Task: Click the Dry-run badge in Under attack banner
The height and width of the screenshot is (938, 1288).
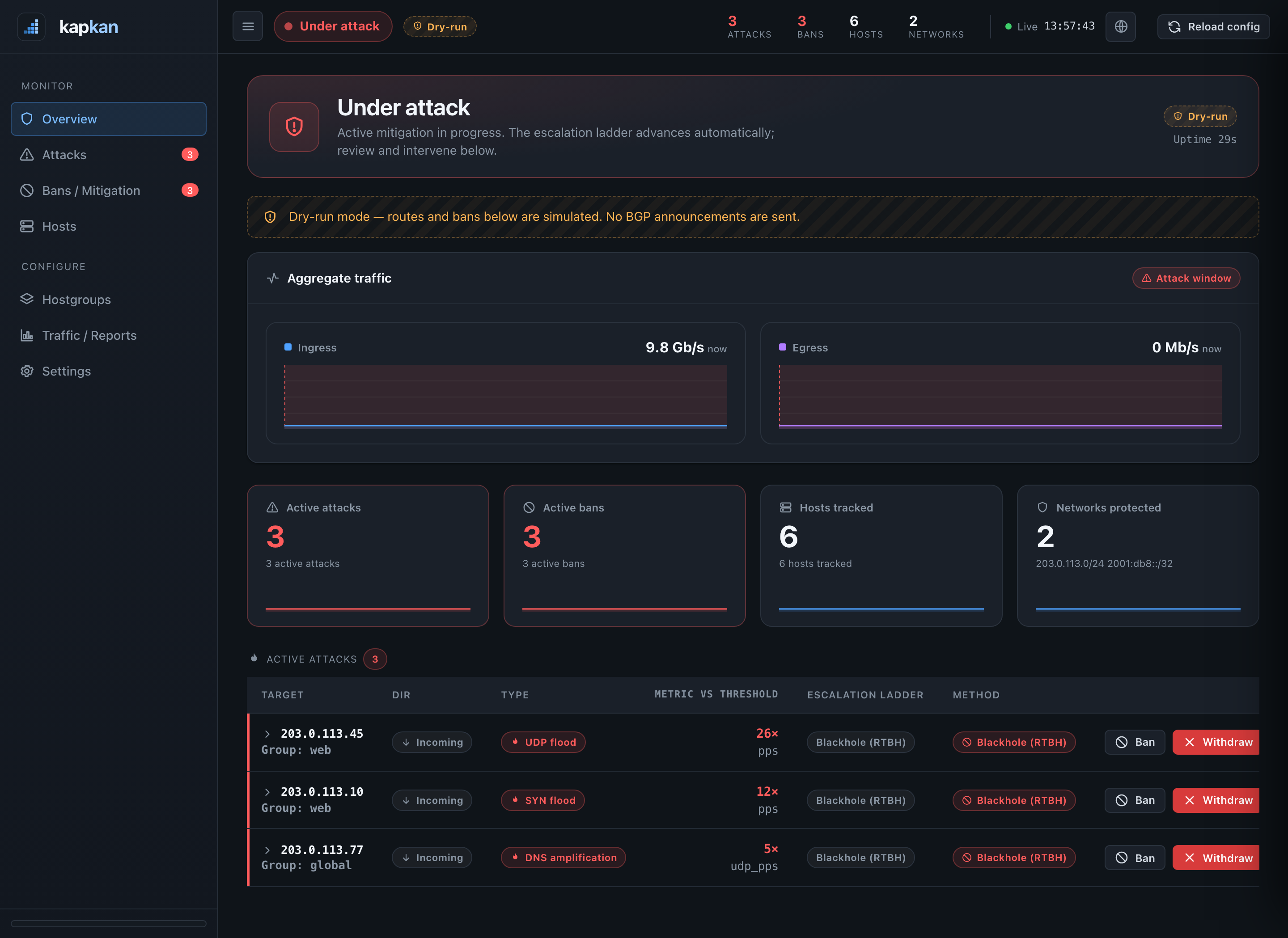Action: (1200, 116)
